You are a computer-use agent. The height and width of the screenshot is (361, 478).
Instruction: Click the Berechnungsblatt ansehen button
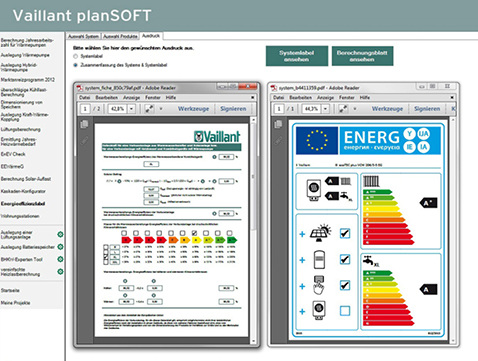point(362,56)
